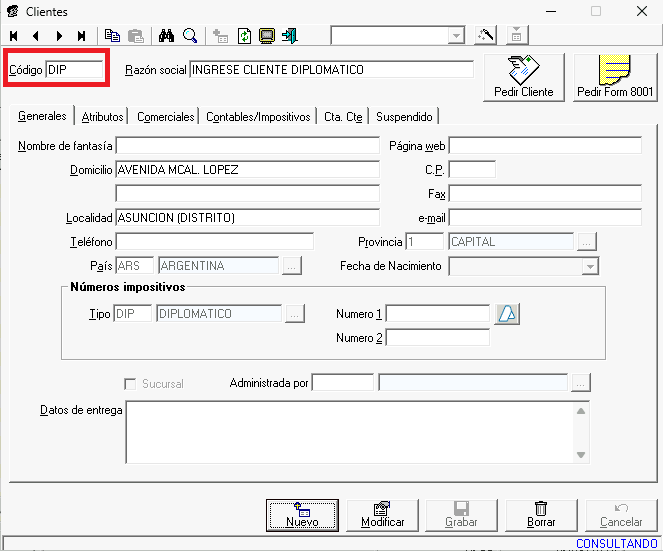Viewport: 663px width, 551px height.
Task: Go to the first record arrow
Action: click(x=14, y=36)
